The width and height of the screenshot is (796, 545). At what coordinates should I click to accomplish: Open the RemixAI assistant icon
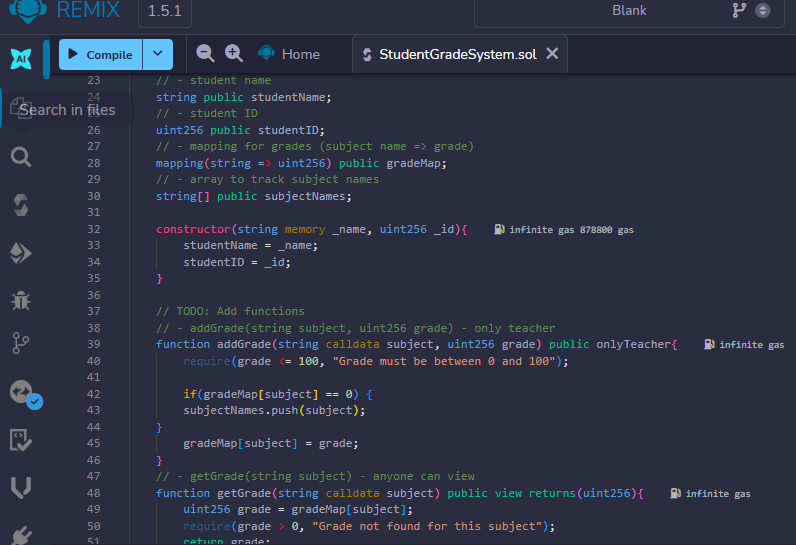tap(21, 59)
